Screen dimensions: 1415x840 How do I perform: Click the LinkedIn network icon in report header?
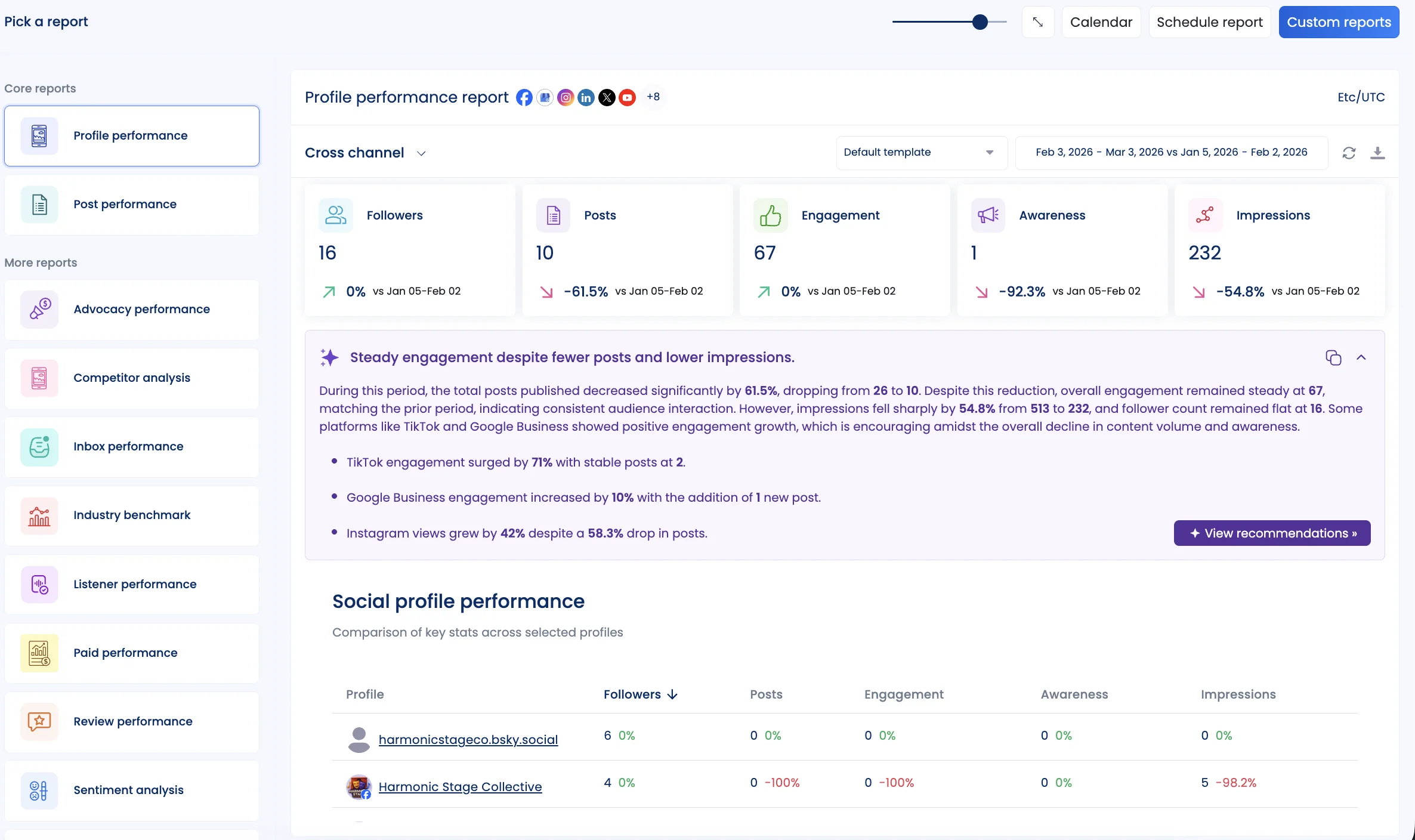pos(586,97)
